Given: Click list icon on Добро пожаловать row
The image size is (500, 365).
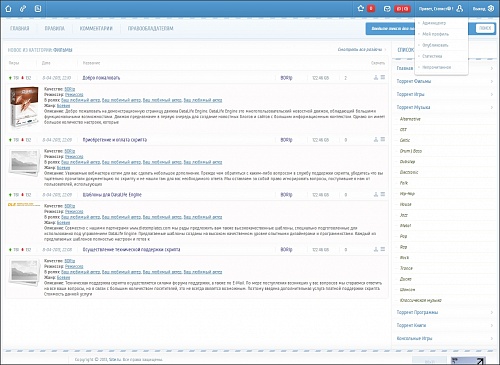Looking at the screenshot, I should [383, 77].
